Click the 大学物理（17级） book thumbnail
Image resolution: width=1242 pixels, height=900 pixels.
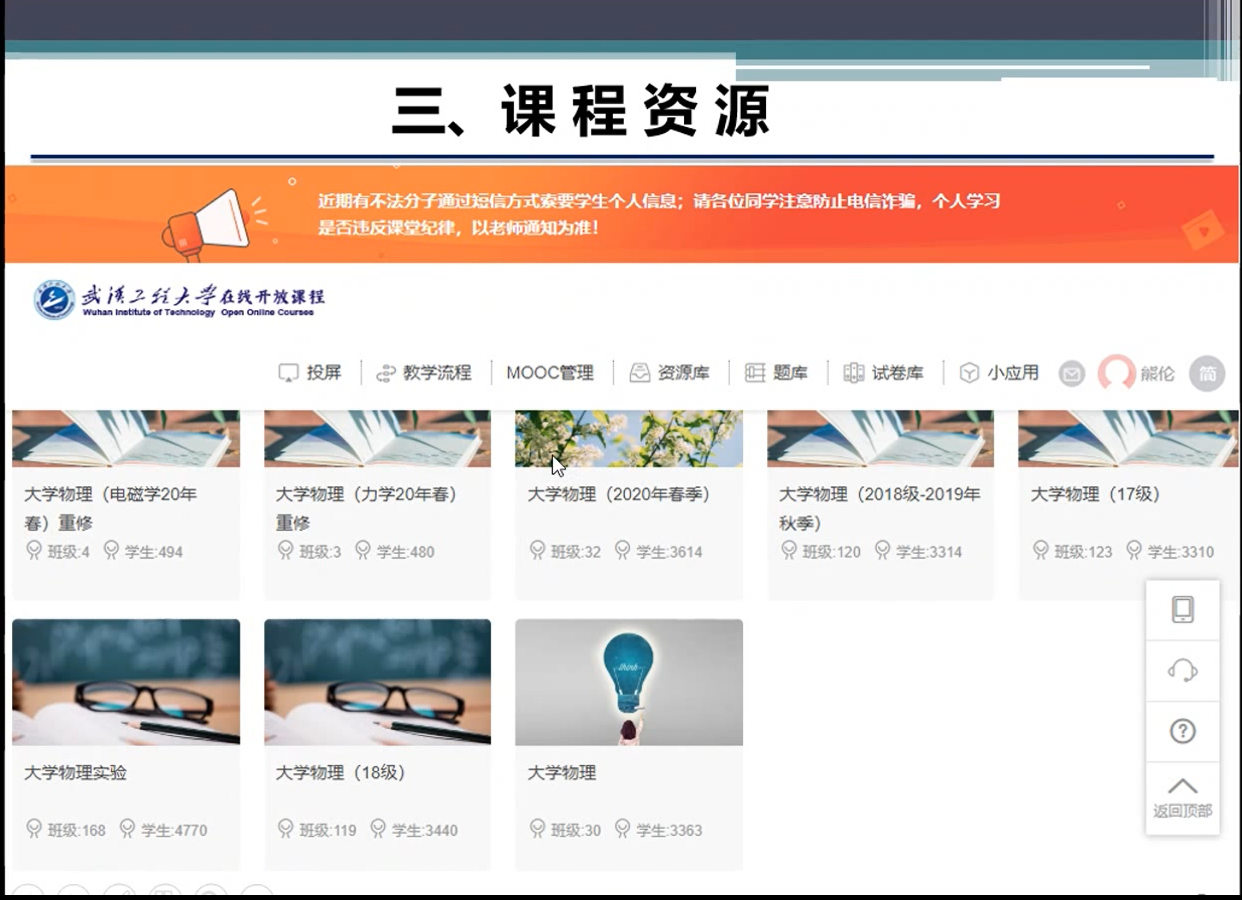(x=1129, y=438)
